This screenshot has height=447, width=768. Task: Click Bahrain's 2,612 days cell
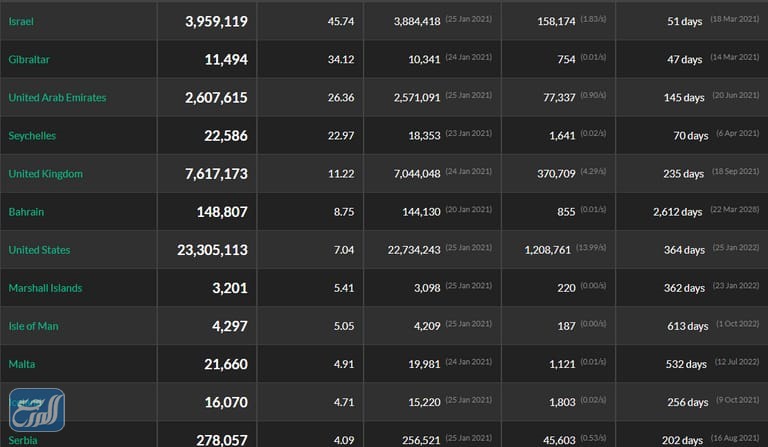(x=678, y=212)
